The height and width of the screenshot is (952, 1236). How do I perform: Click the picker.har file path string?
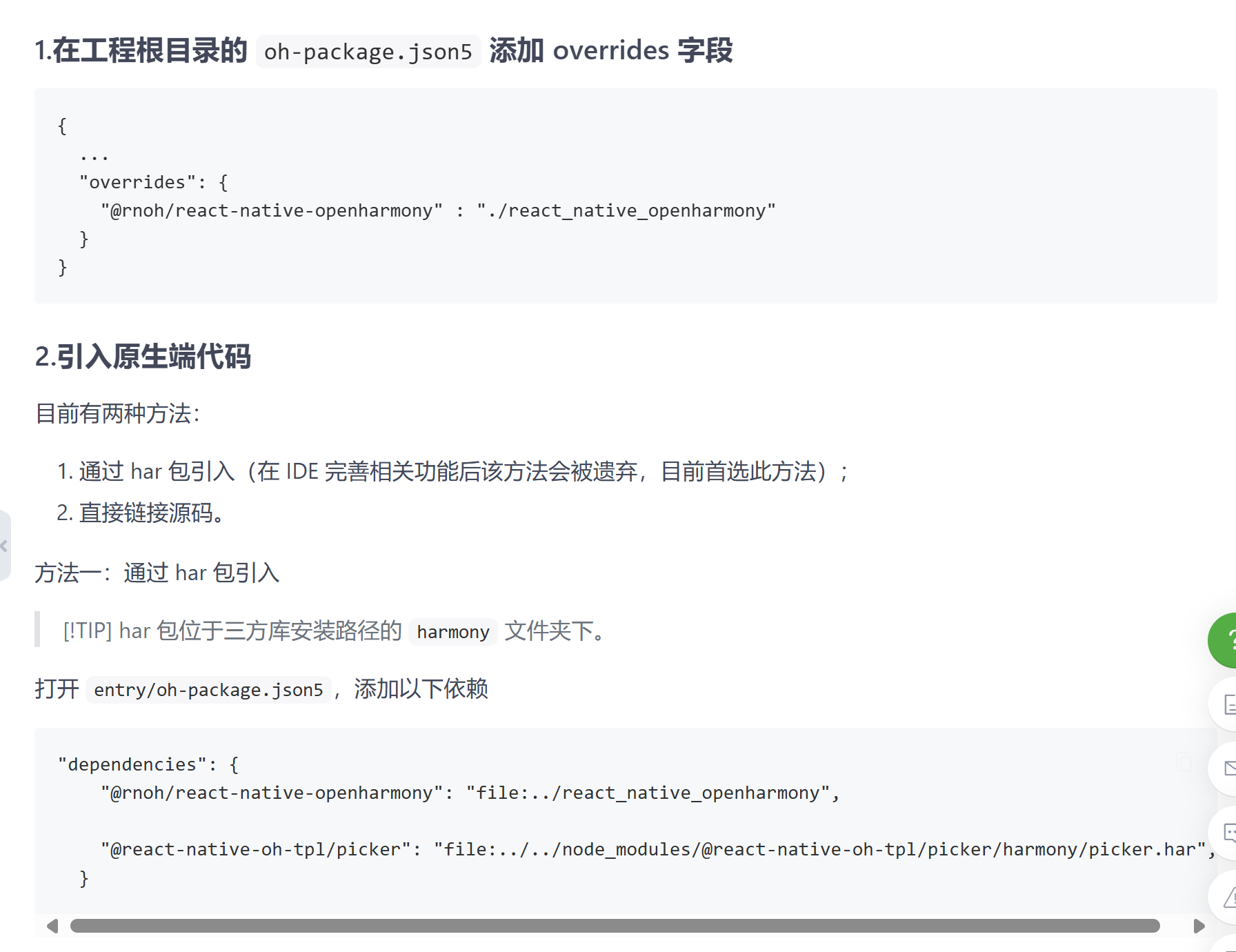820,849
